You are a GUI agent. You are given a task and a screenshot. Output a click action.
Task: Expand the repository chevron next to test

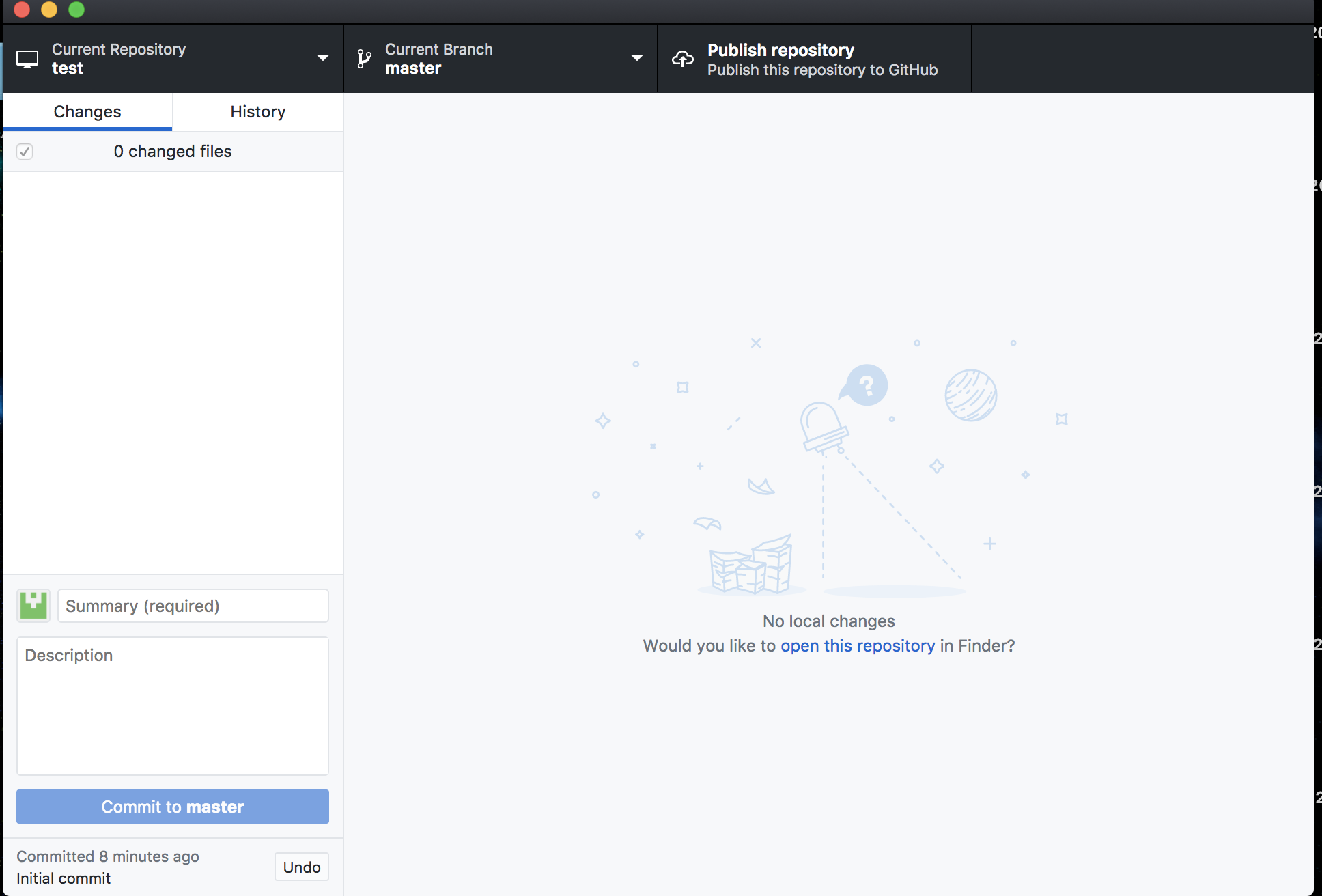322,58
